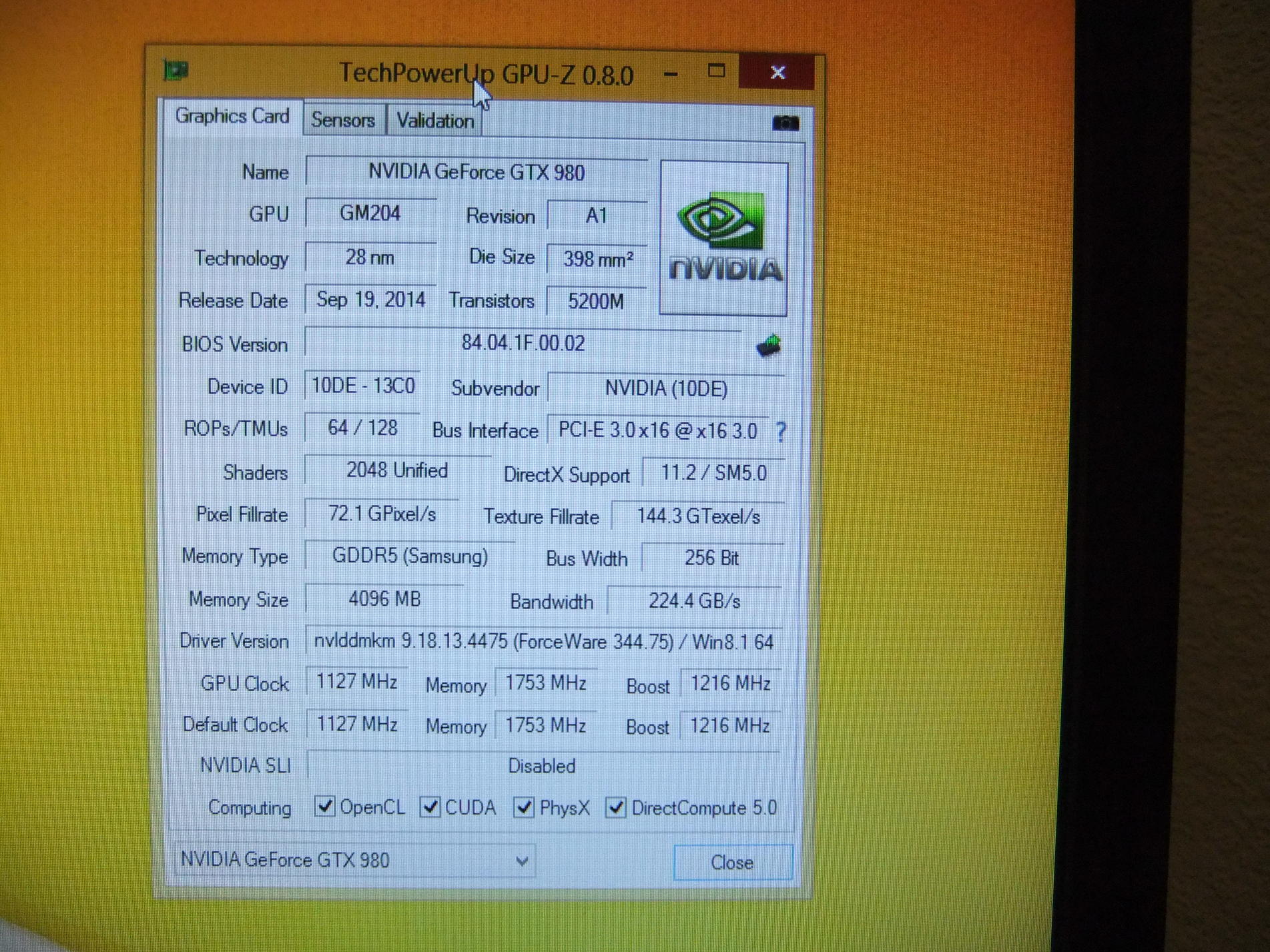Toggle the CUDA checkbox

tap(430, 807)
